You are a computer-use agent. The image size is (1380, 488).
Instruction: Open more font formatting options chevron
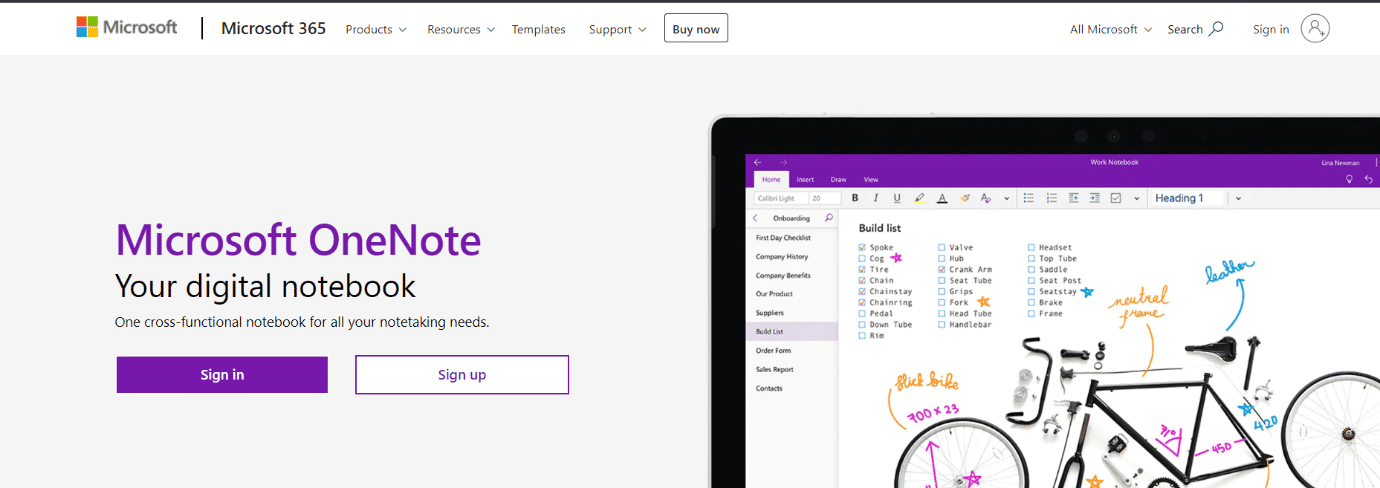coord(1007,198)
